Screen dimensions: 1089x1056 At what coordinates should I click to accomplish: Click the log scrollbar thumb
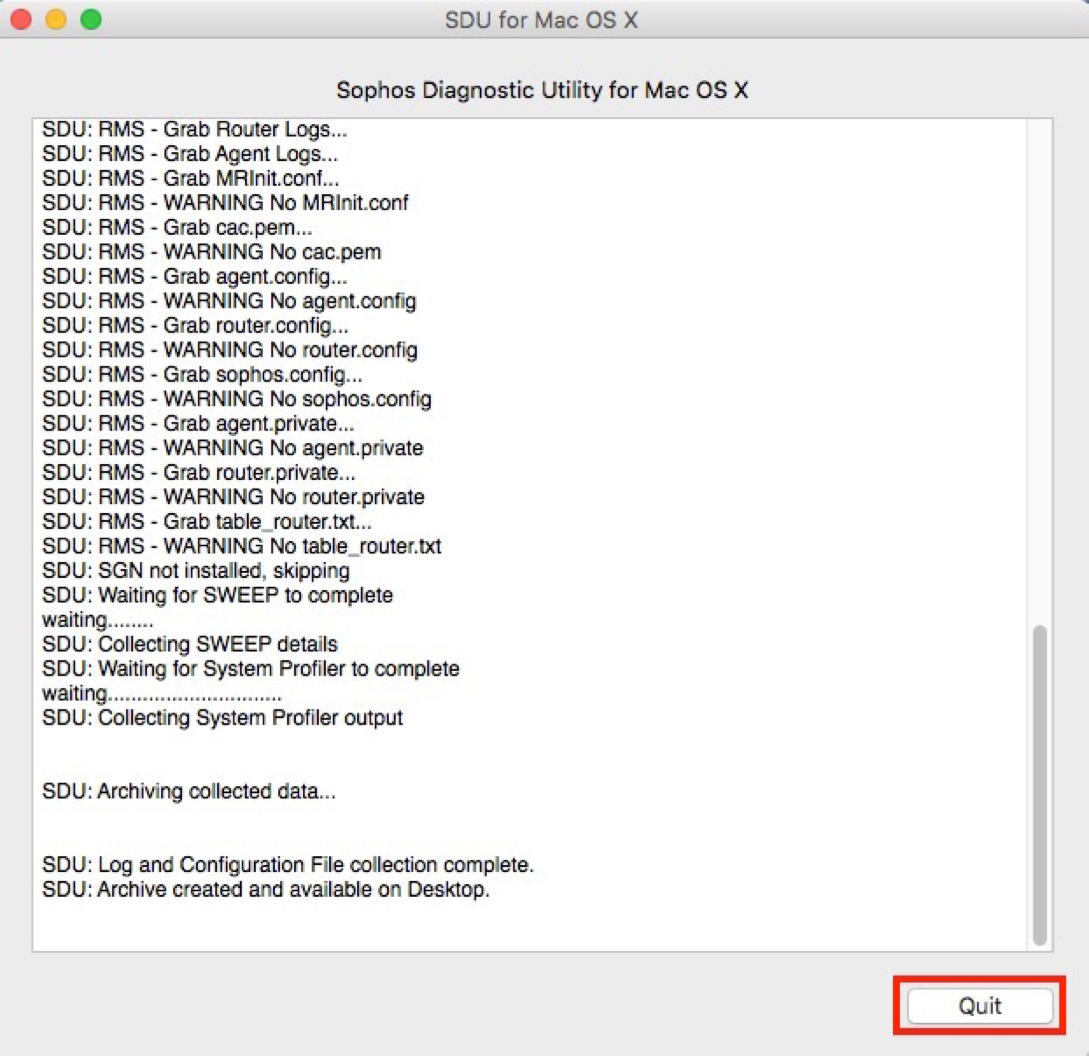(x=1039, y=785)
